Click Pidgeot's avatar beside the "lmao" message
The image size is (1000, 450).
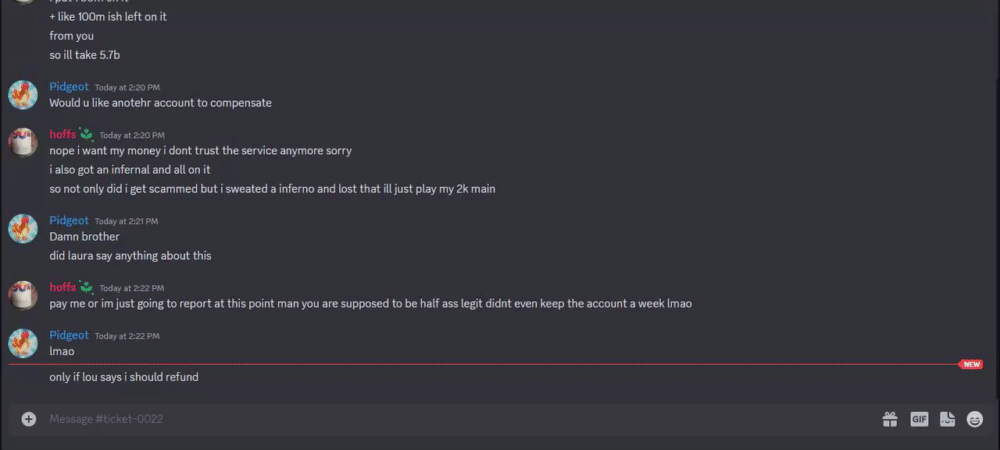23,343
